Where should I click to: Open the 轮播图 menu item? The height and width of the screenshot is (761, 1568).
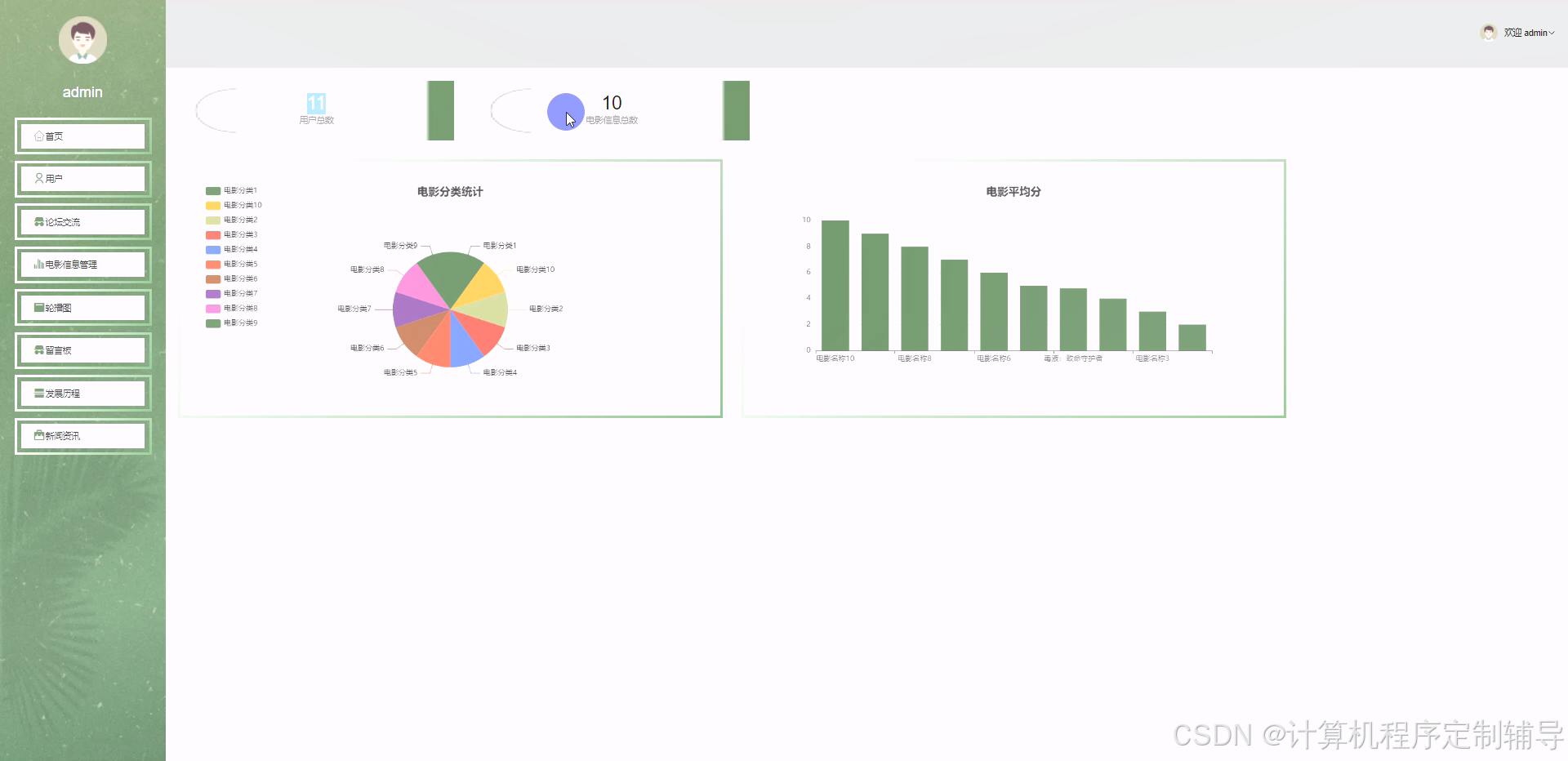[83, 308]
